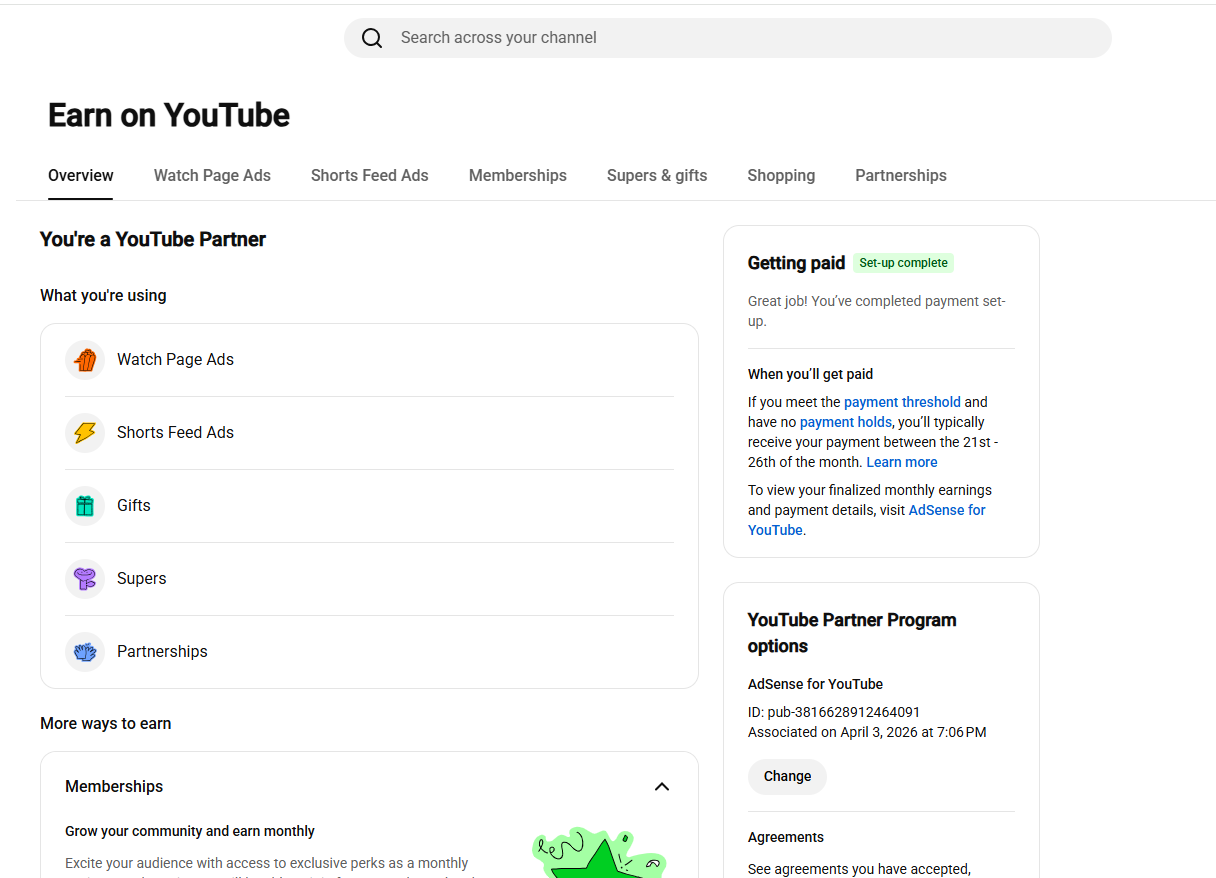
Task: Click the green star Memberships illustration
Action: coord(599,853)
